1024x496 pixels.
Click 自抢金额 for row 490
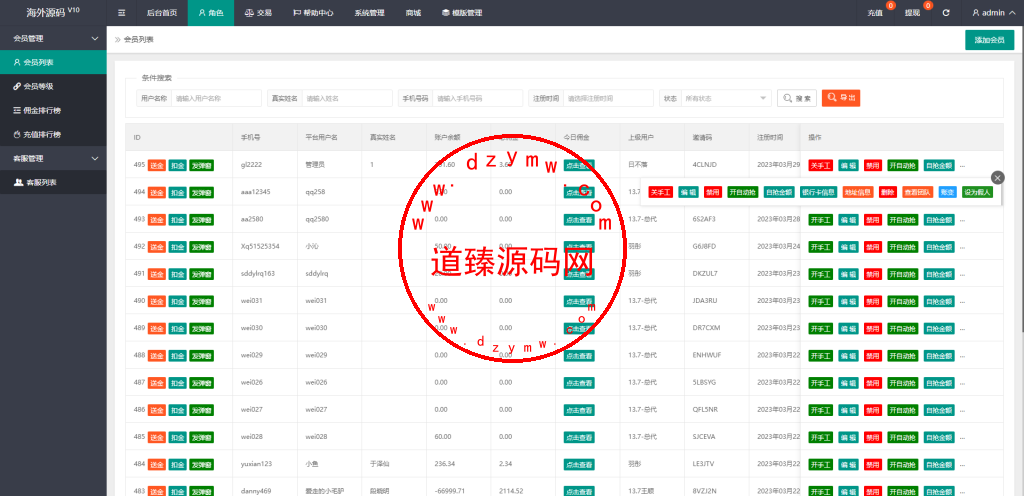tap(939, 302)
